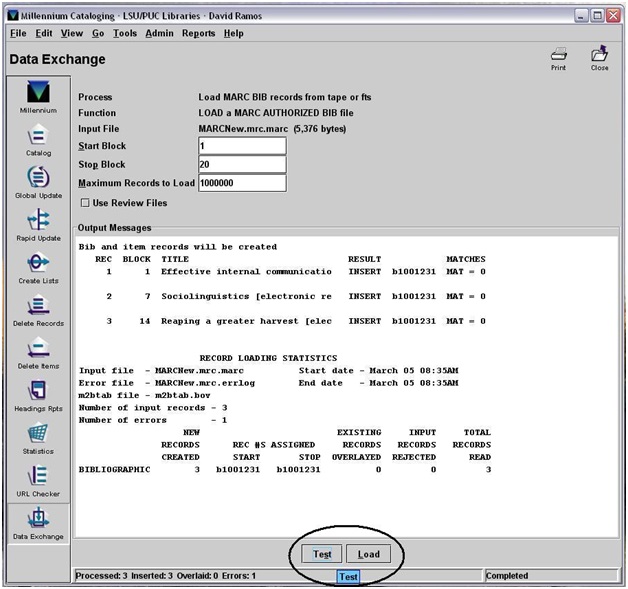Enable the Use Review Files checkbox

coord(85,203)
